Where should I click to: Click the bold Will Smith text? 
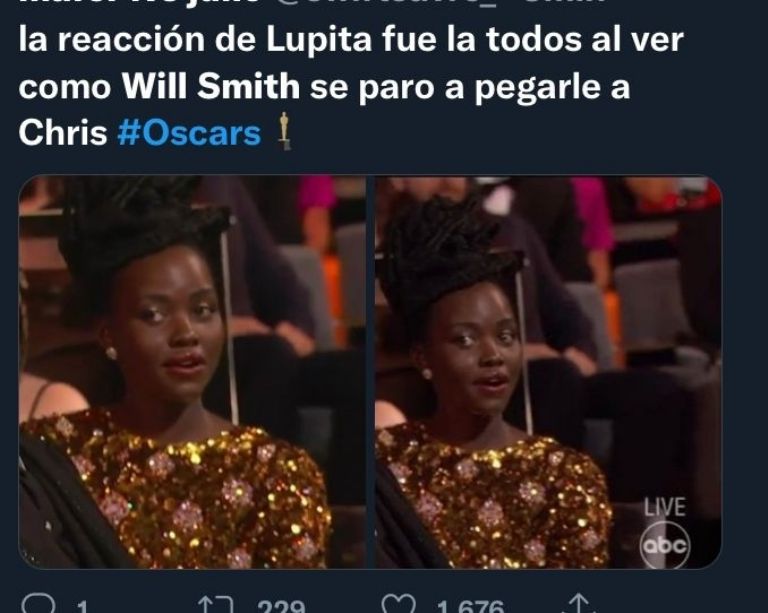(x=211, y=86)
